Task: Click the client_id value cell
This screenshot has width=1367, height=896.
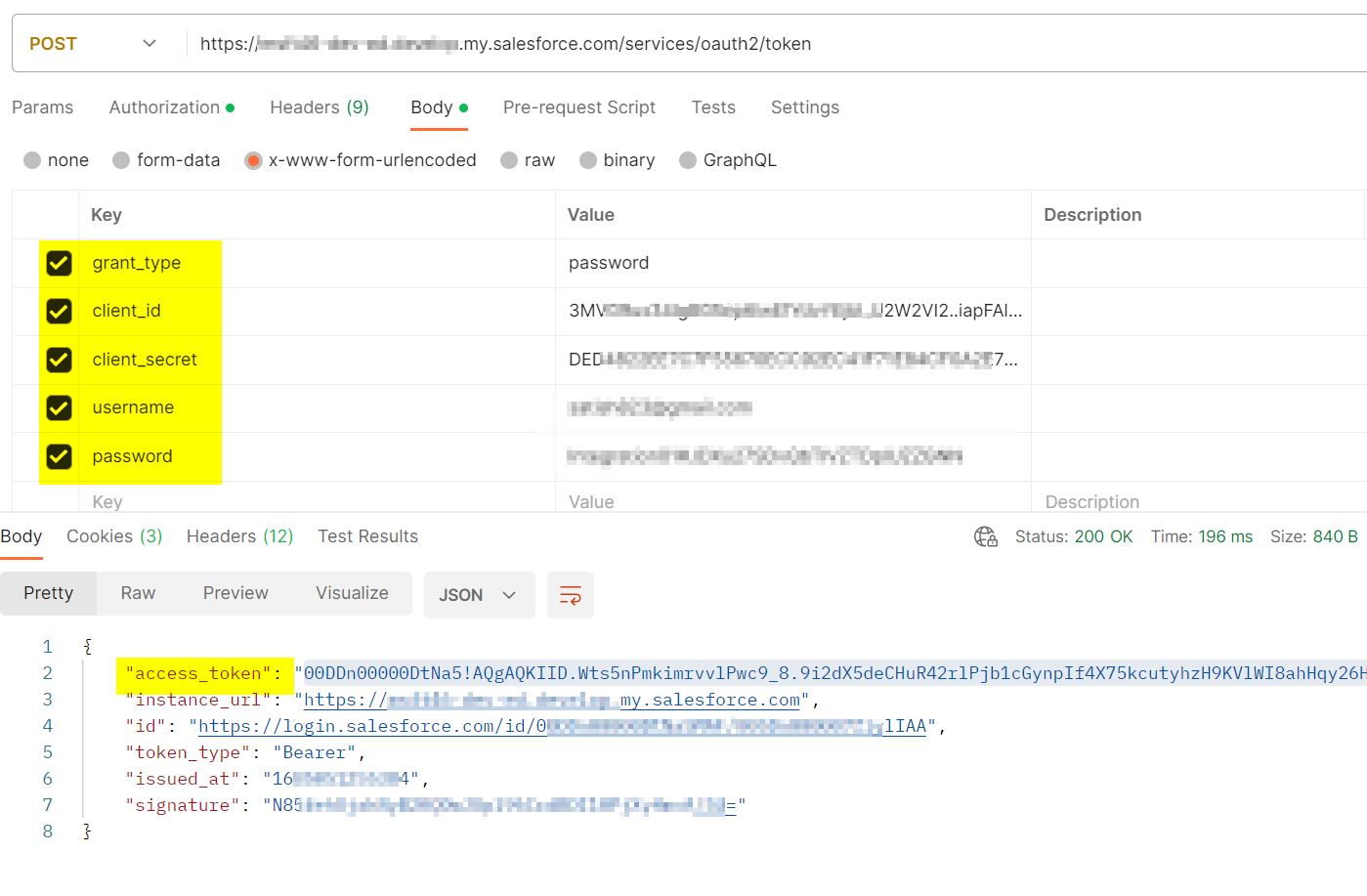Action: (793, 311)
